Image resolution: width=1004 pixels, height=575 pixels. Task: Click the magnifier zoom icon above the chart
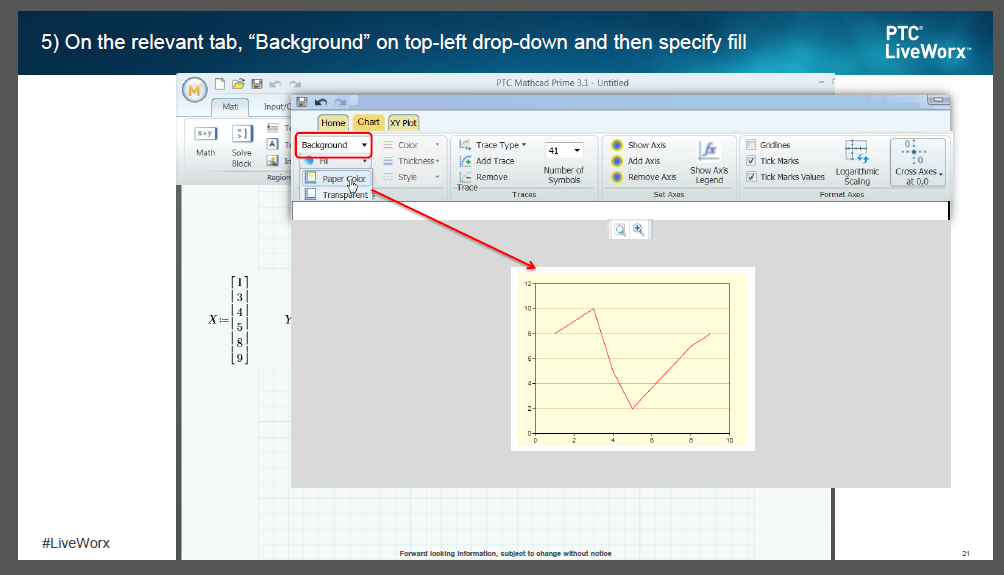620,230
